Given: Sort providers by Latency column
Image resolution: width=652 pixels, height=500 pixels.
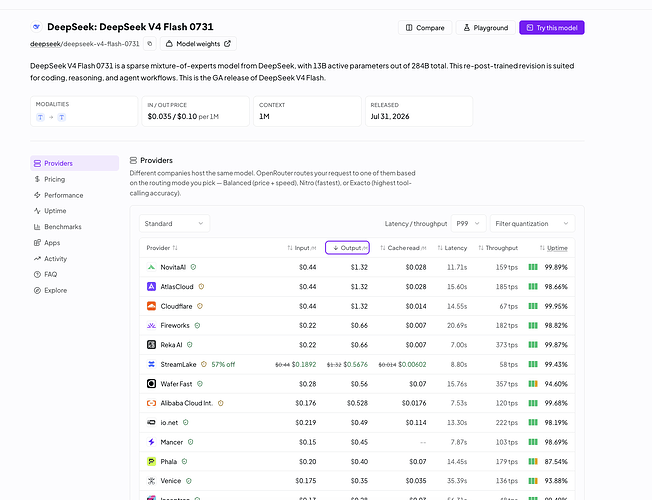Looking at the screenshot, I should click(452, 248).
